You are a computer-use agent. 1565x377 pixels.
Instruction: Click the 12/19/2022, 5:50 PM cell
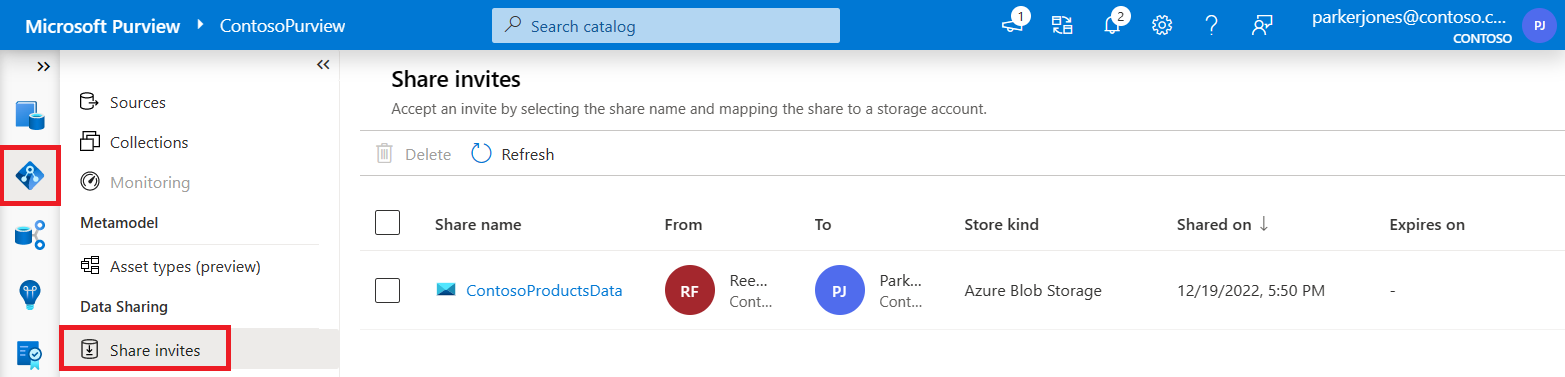(x=1251, y=291)
